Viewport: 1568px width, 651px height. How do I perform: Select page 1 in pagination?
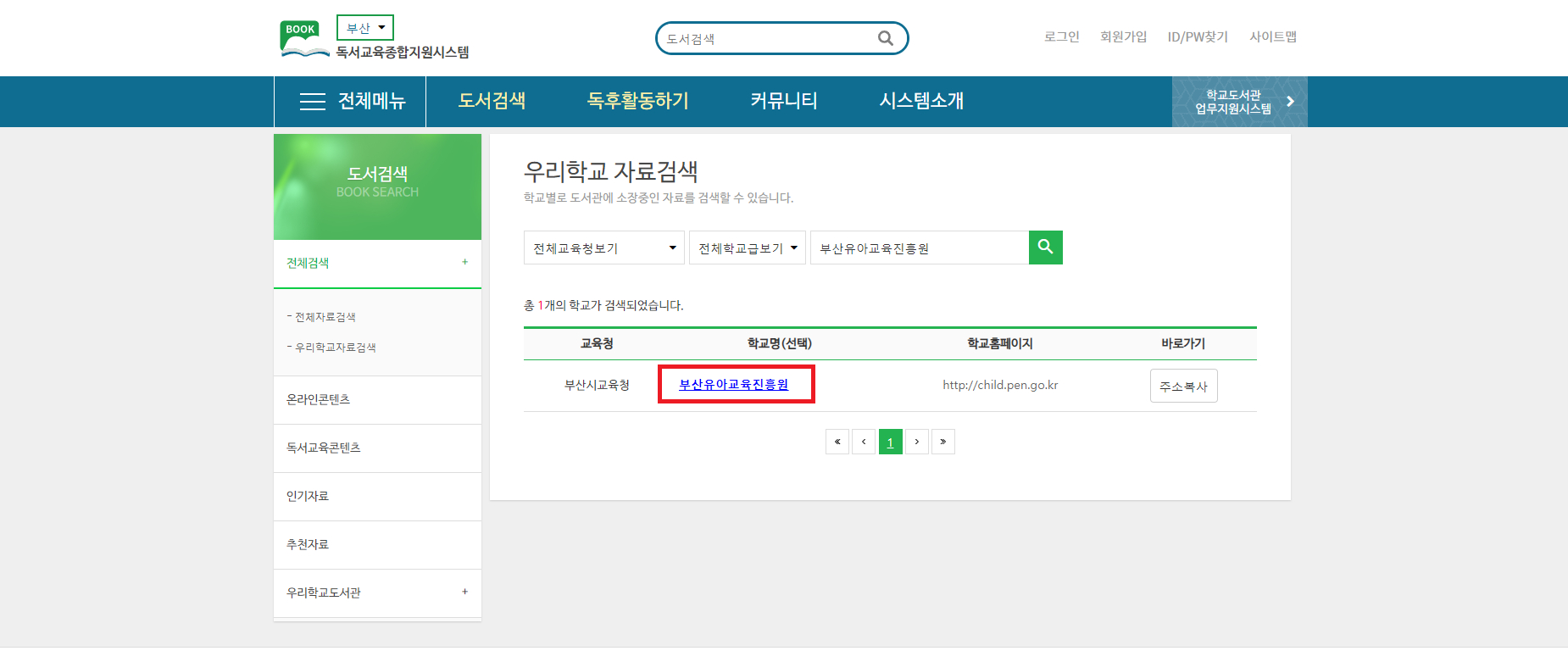tap(891, 442)
